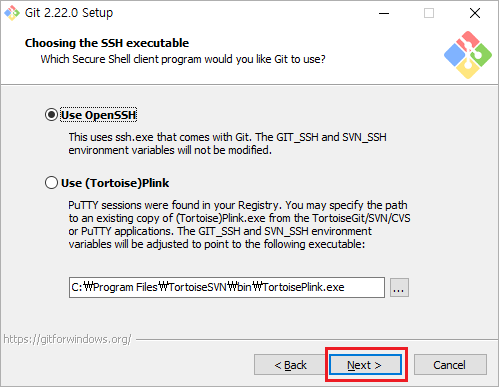The width and height of the screenshot is (499, 388).
Task: Cancel the Git setup
Action: 450,365
